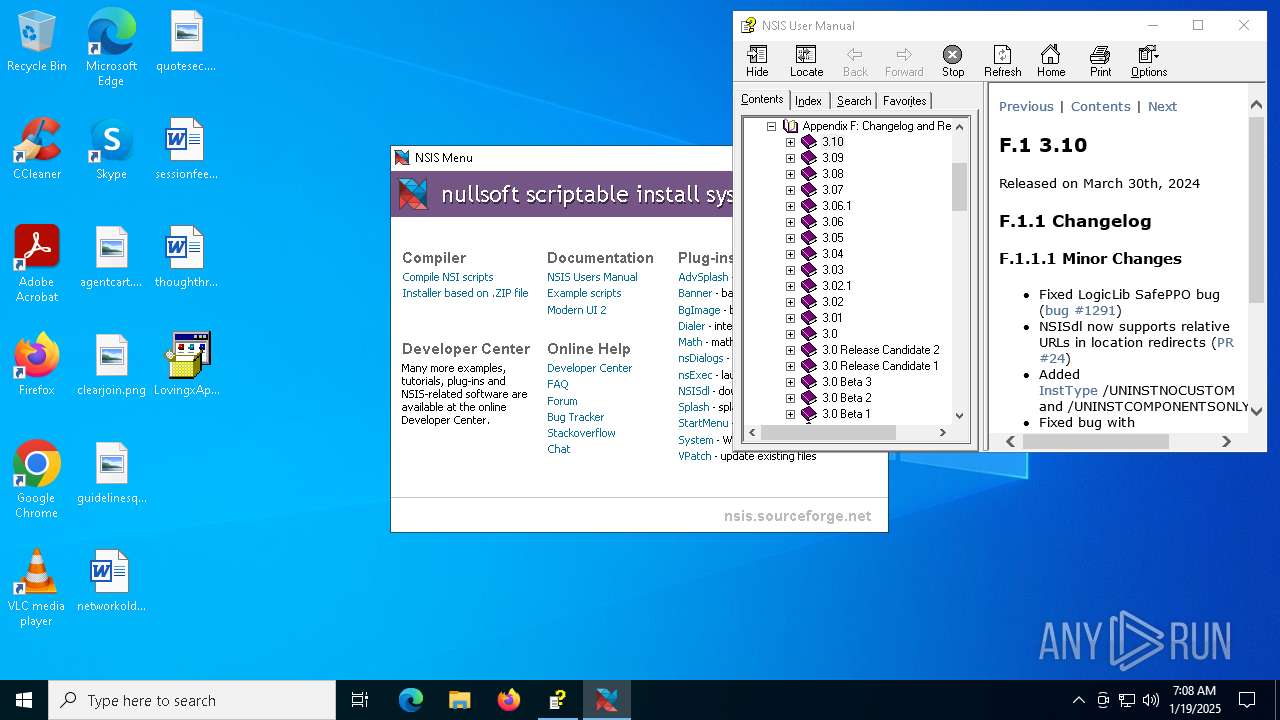
Task: Switch to the Search tab
Action: click(x=854, y=100)
